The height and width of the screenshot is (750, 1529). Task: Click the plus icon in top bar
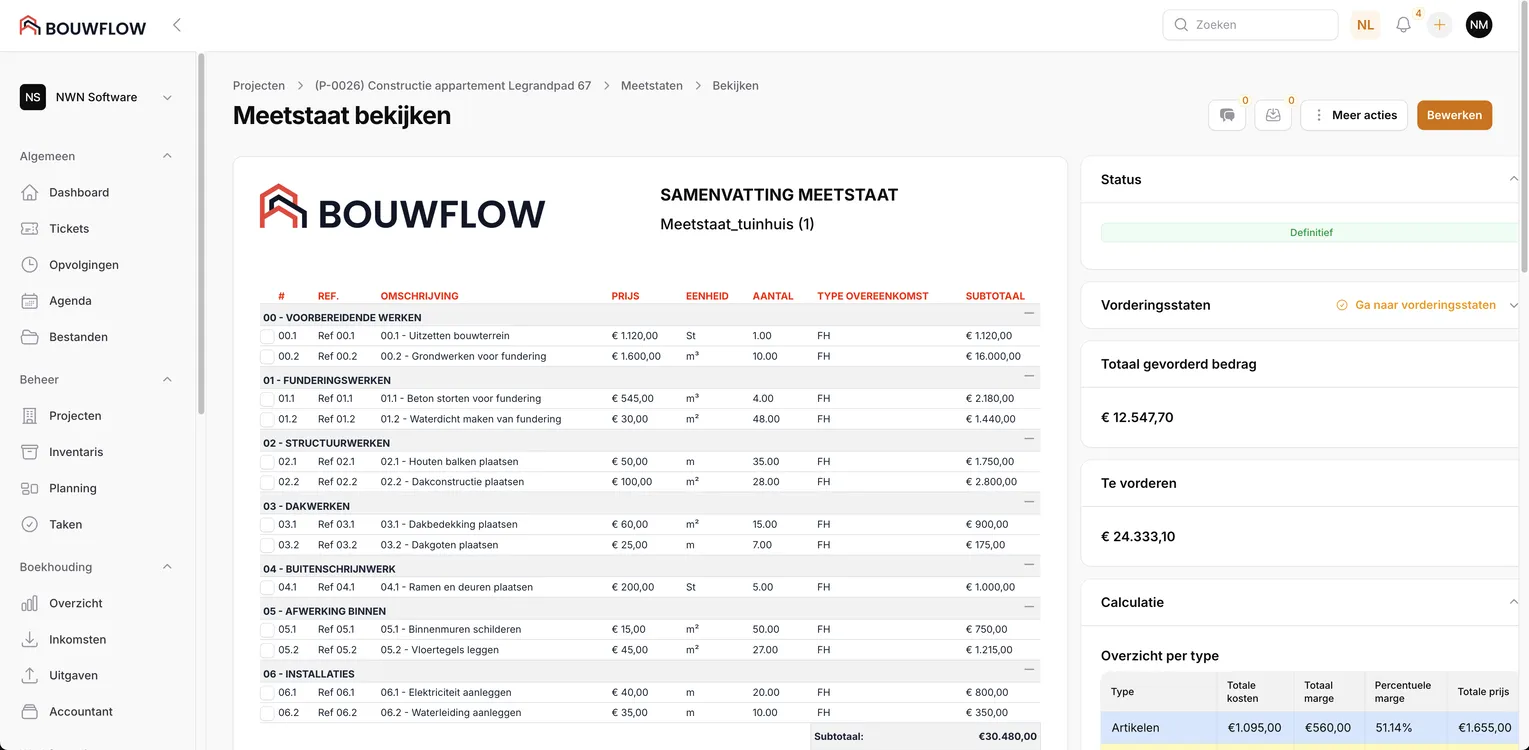click(1439, 25)
